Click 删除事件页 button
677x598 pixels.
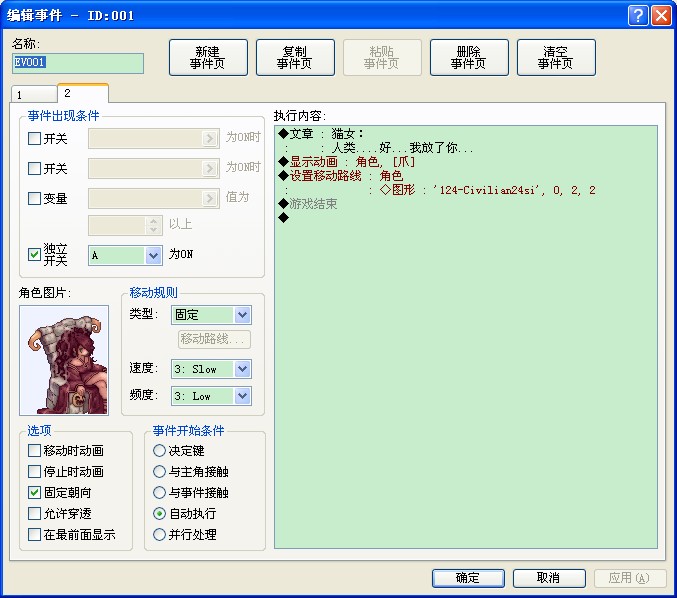click(469, 57)
